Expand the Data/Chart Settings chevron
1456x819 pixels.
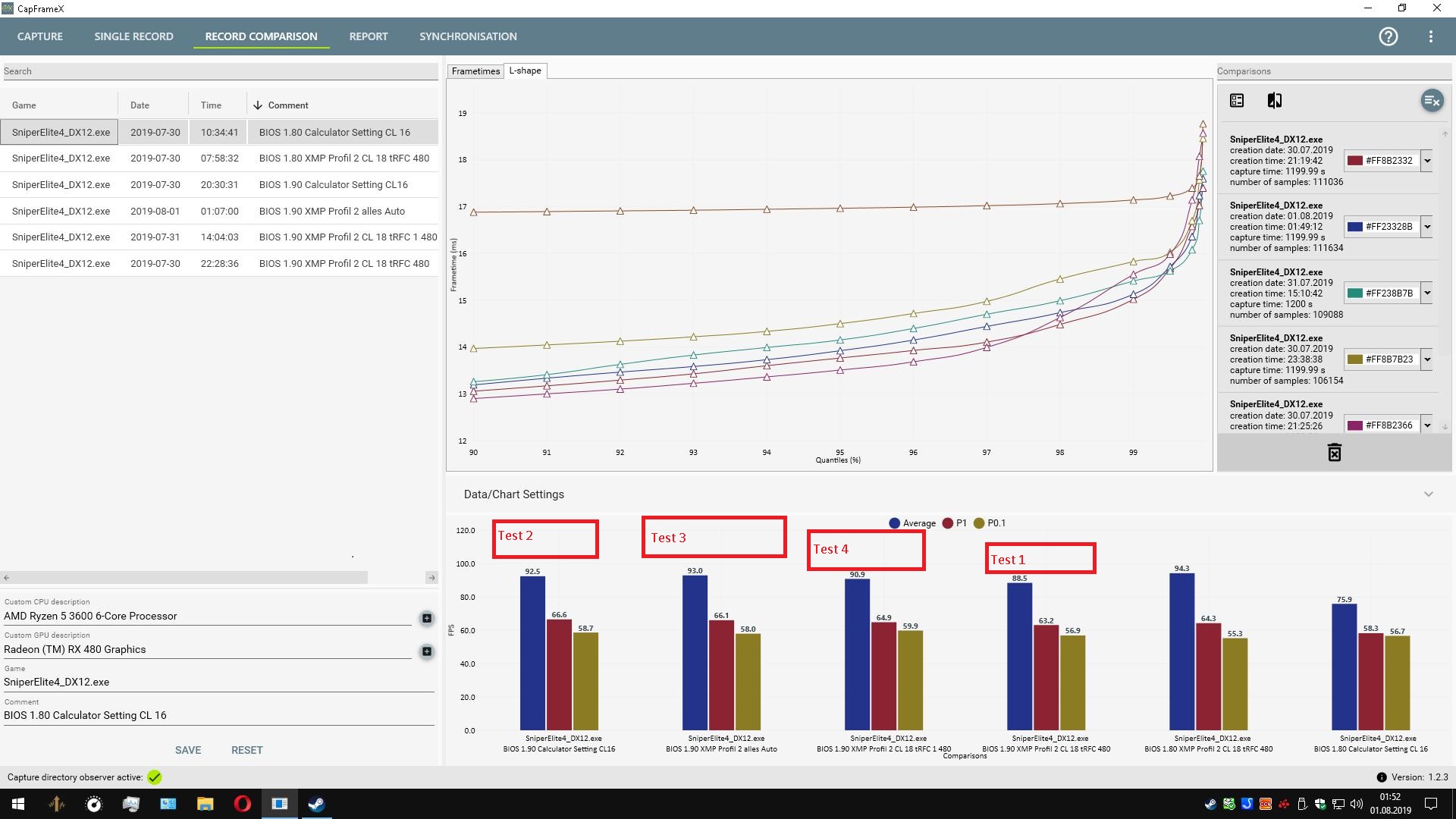point(1428,494)
